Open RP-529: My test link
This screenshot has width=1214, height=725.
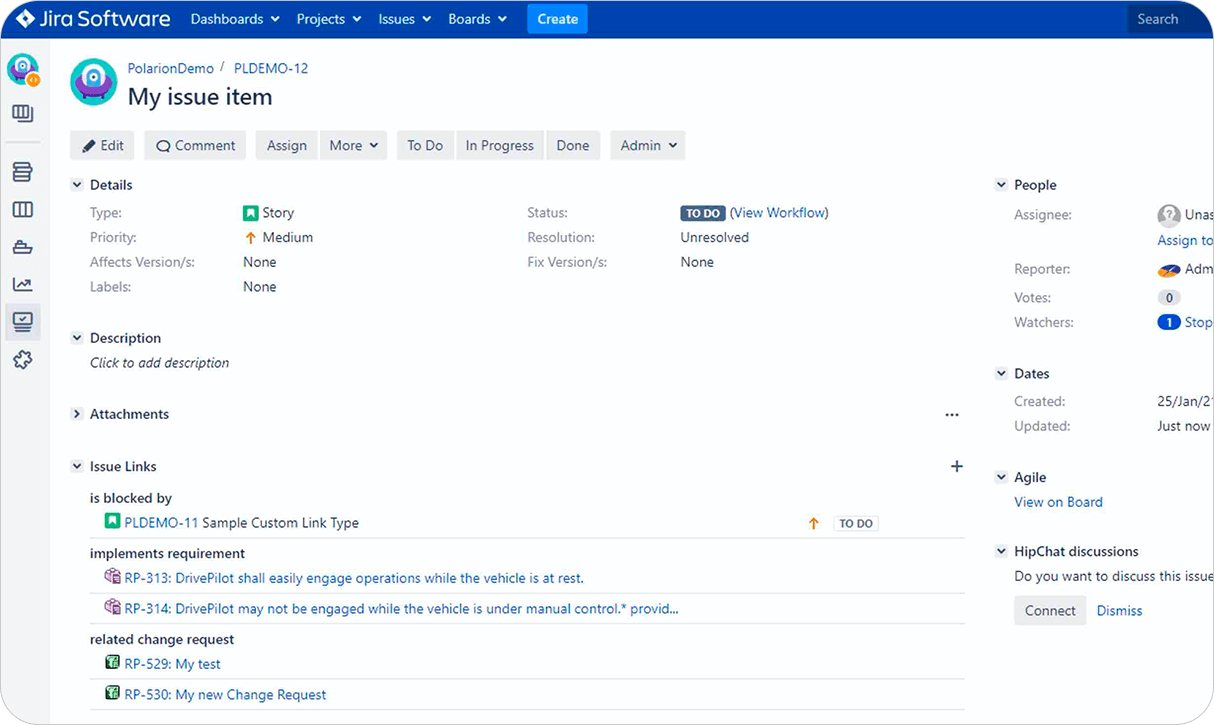[x=173, y=664]
